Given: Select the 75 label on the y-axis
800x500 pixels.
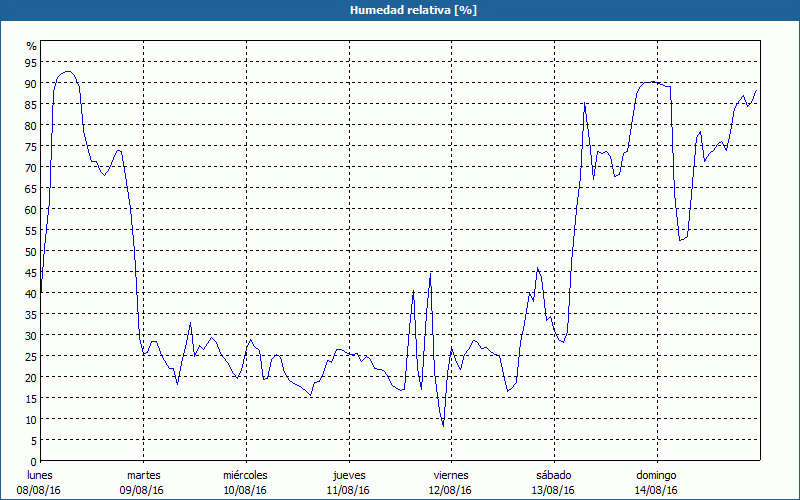Looking at the screenshot, I should (31, 147).
